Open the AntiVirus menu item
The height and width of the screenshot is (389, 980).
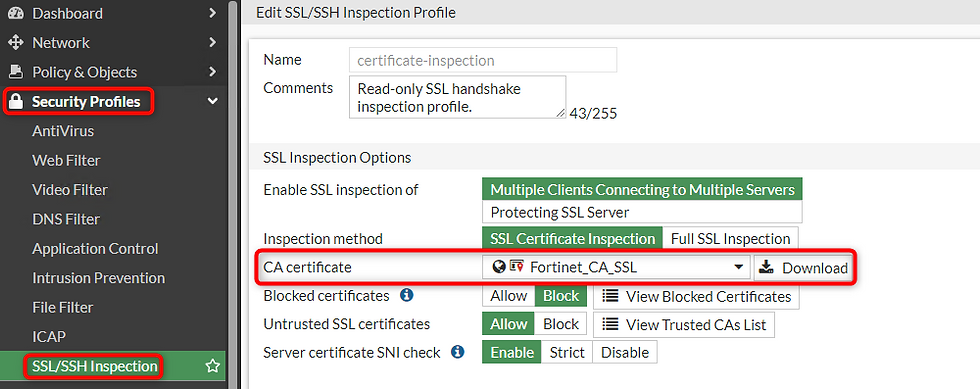click(63, 131)
